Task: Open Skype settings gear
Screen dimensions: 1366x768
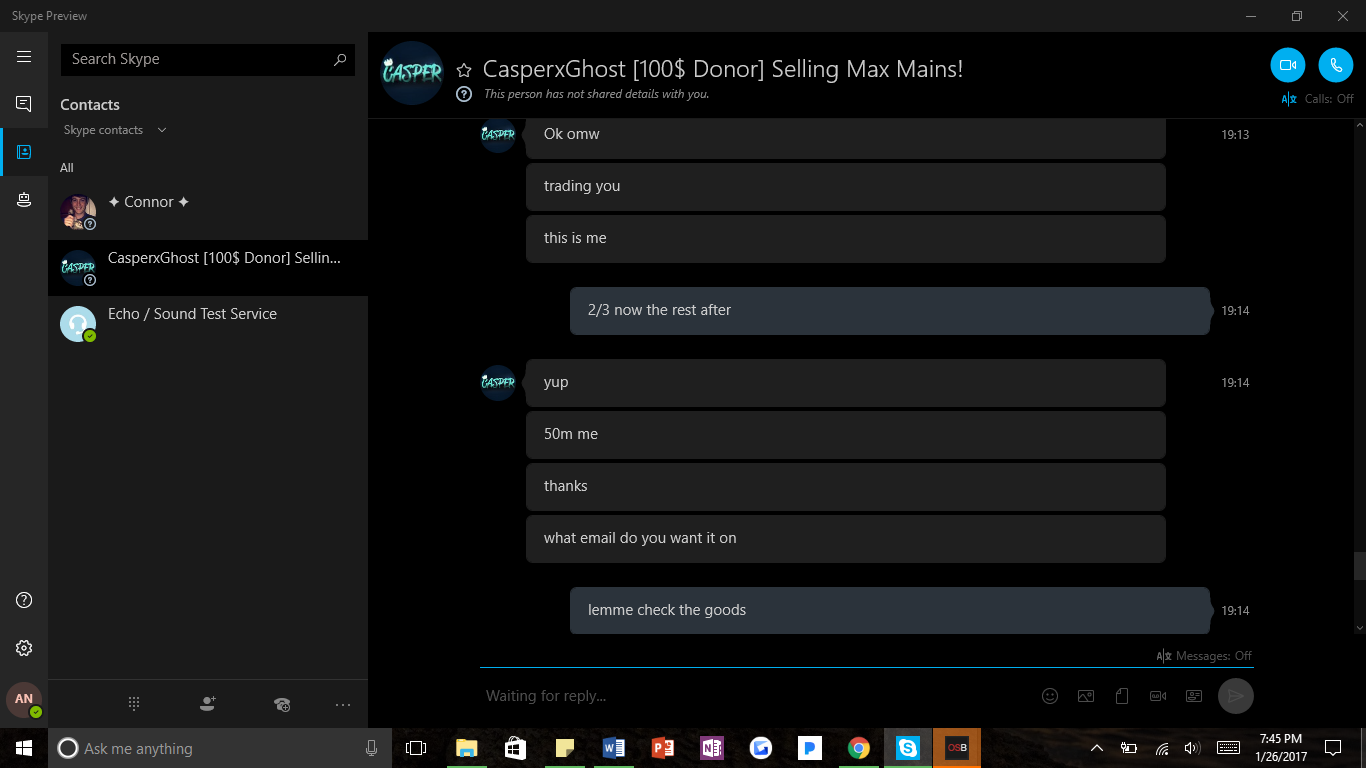Action: (x=24, y=648)
